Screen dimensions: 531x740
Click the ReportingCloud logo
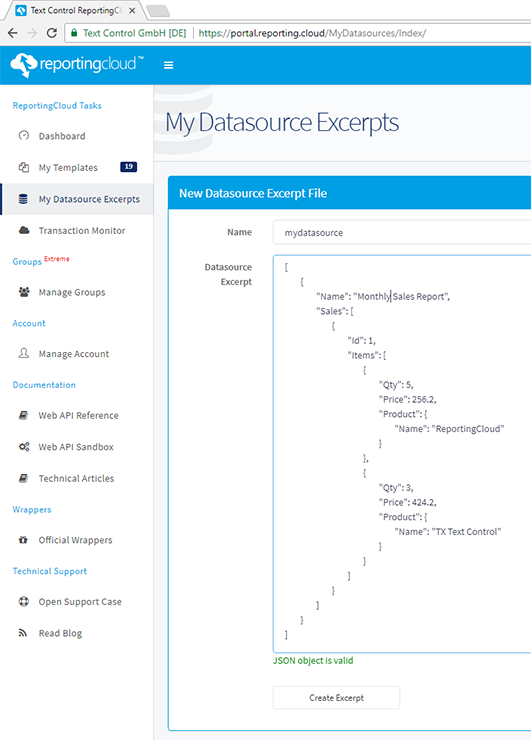pos(76,65)
